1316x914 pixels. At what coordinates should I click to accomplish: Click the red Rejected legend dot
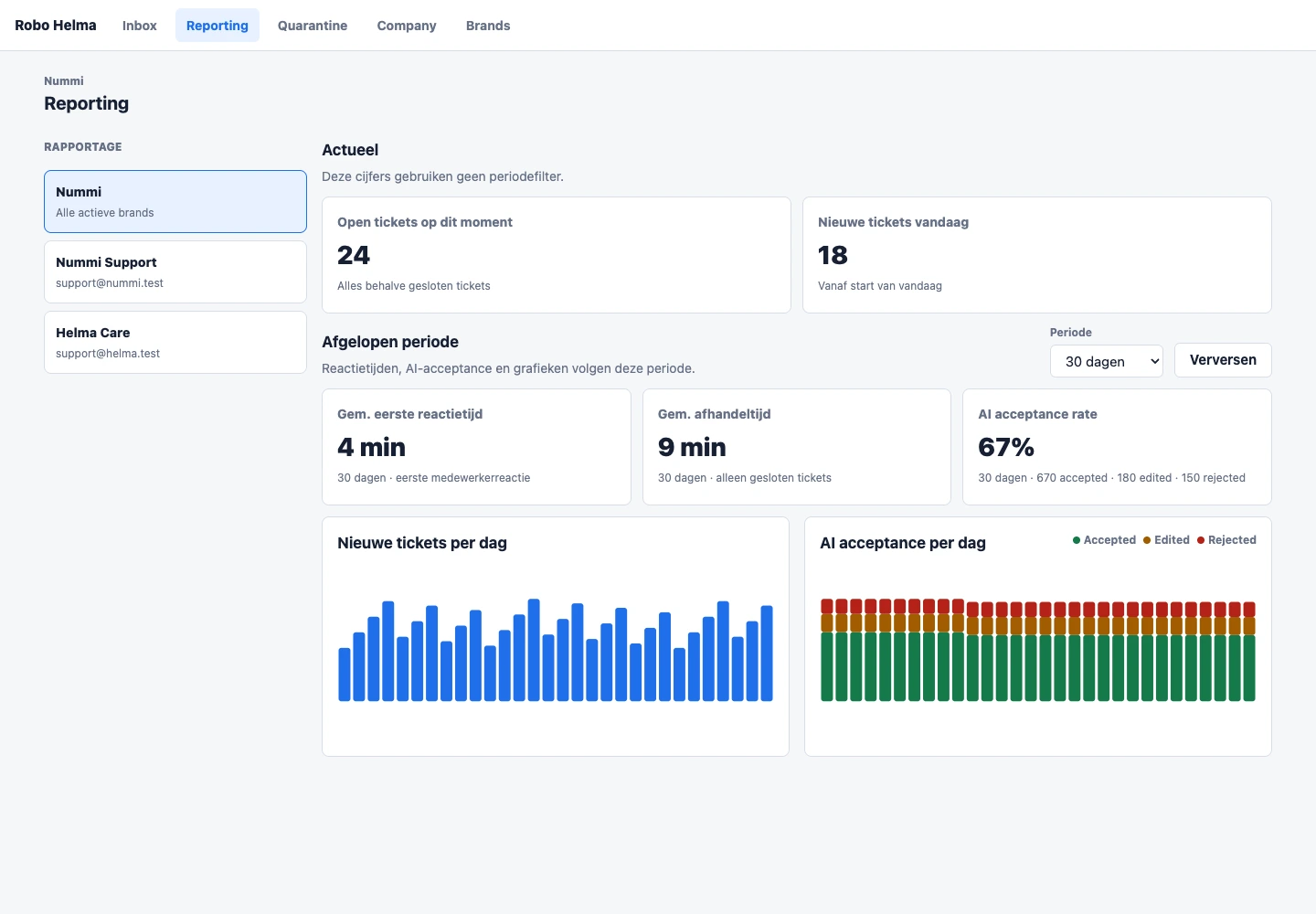[1201, 540]
